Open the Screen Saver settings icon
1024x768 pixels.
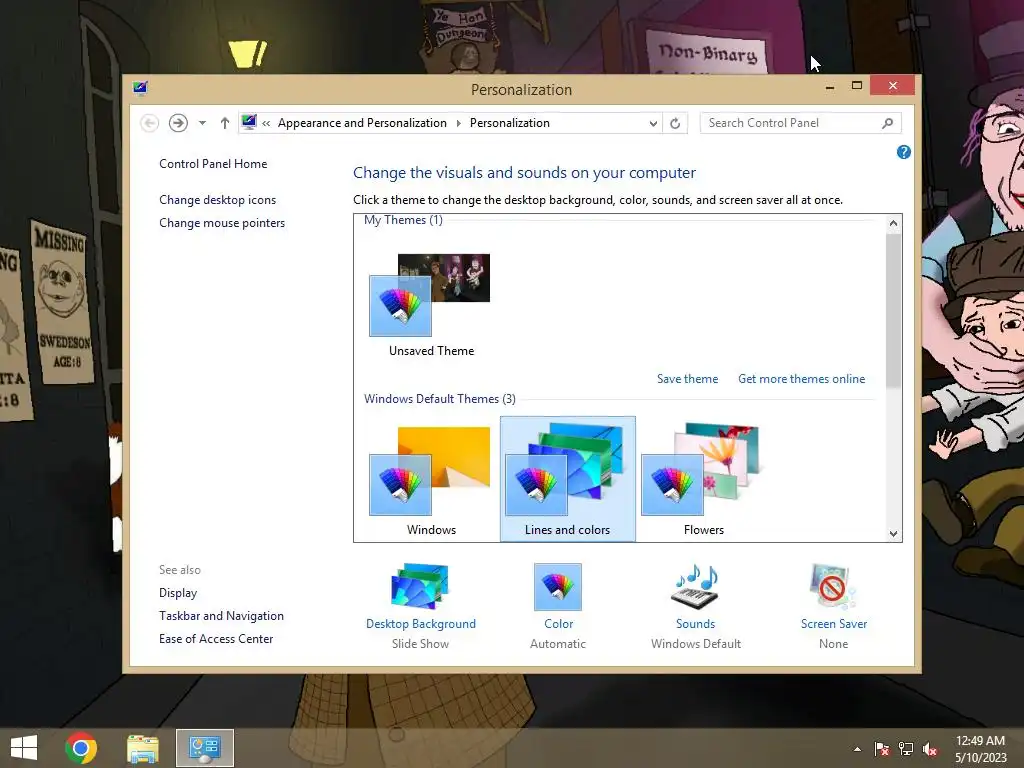[833, 586]
